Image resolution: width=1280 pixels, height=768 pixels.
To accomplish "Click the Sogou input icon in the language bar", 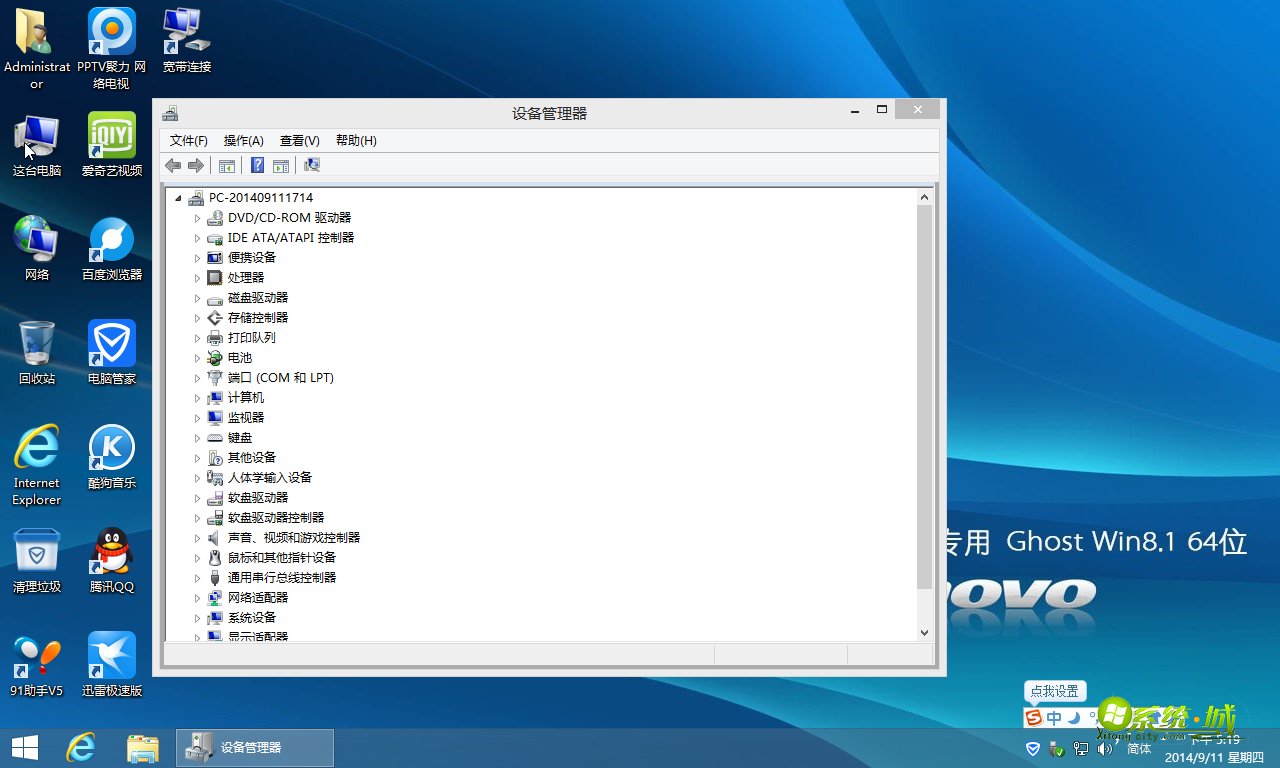I will [x=1034, y=716].
